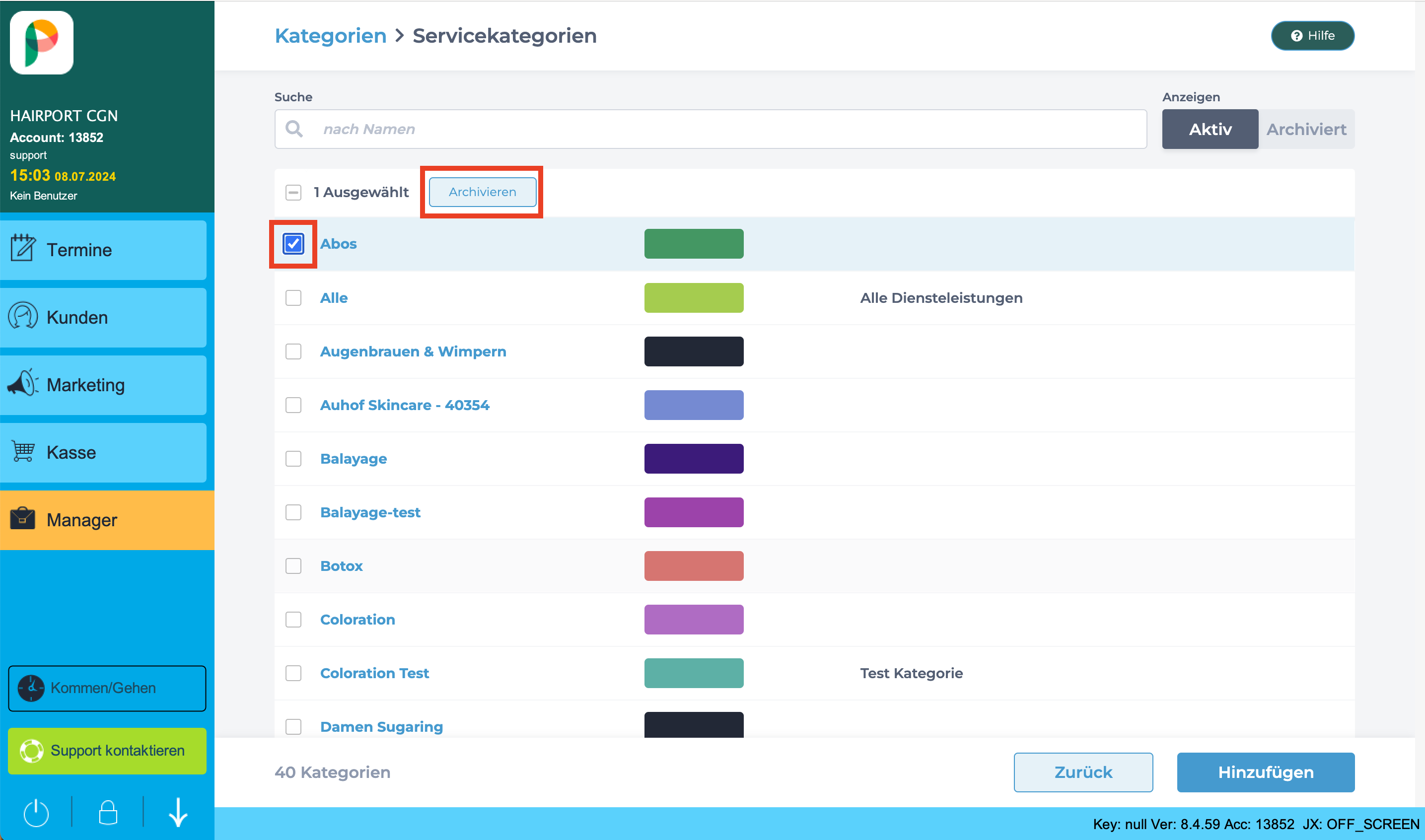Click the HAIRPORT CGN account name
Viewport: 1425px width, 840px height.
pos(64,116)
